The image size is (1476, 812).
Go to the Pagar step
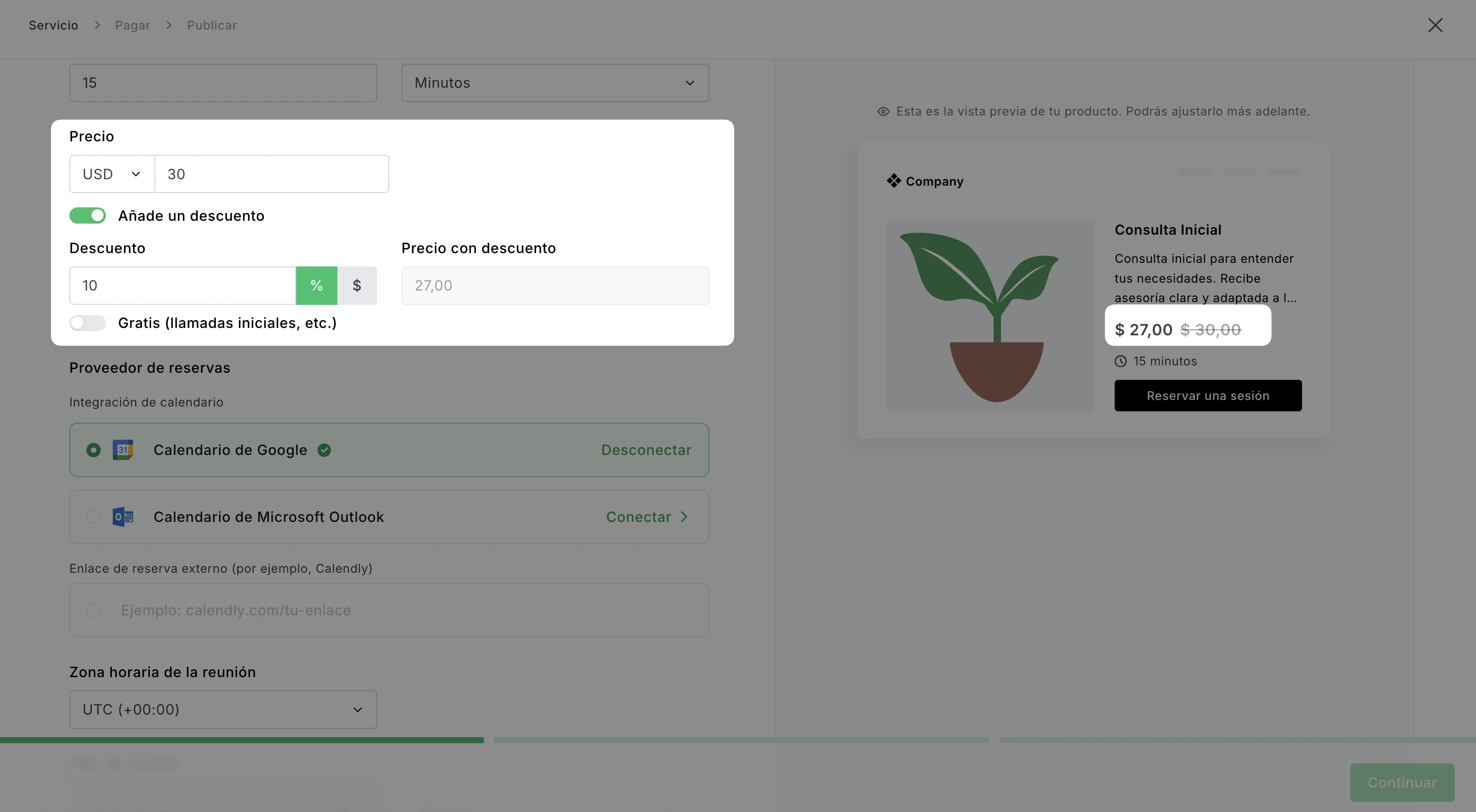[132, 25]
